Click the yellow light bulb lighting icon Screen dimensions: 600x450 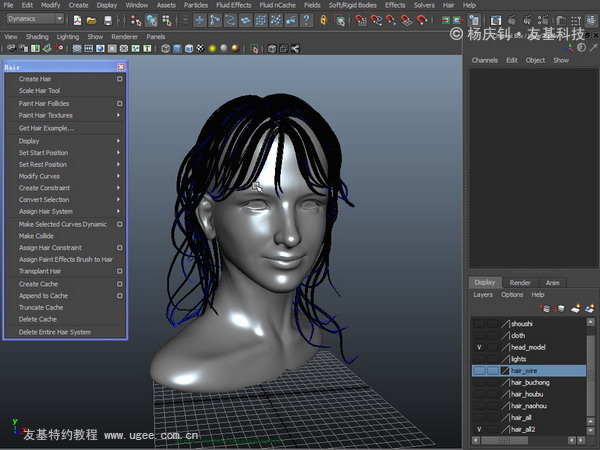(x=212, y=49)
